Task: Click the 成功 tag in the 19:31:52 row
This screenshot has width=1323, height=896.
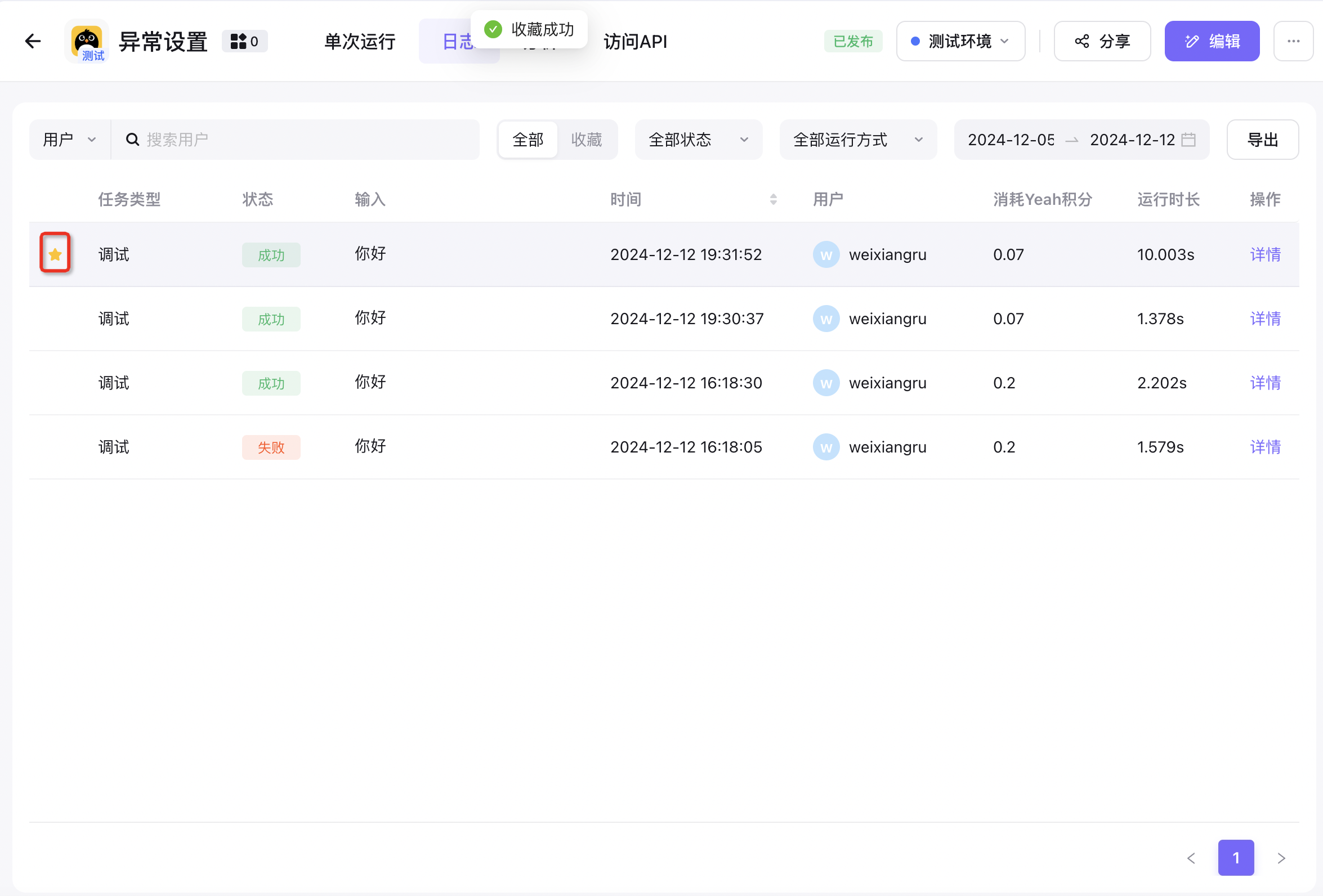Action: click(271, 255)
